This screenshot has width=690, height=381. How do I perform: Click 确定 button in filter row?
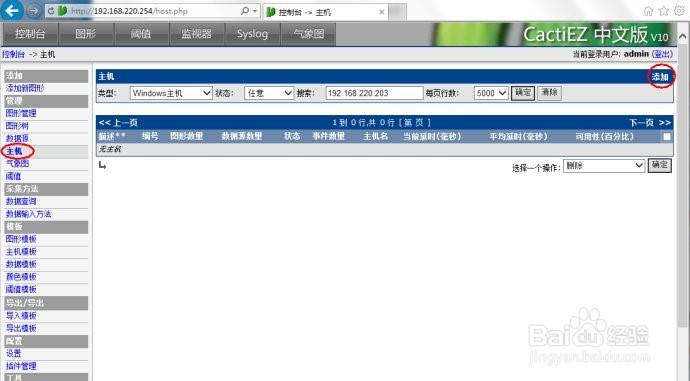[x=523, y=93]
